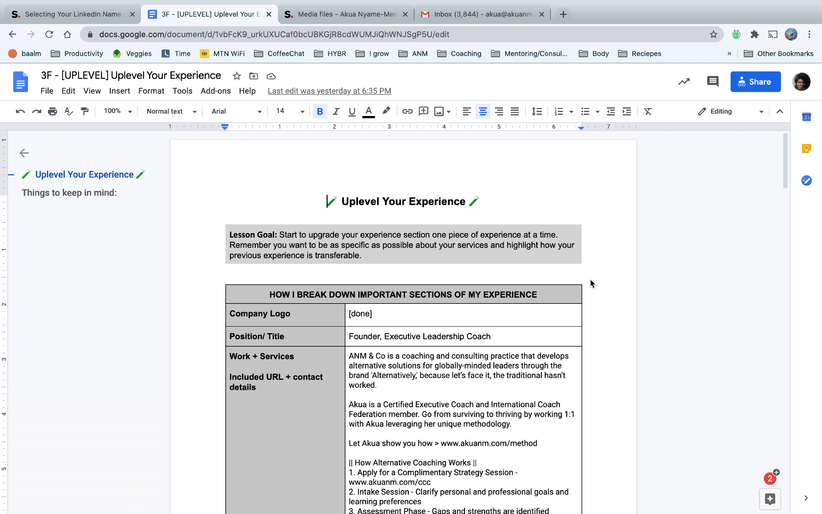Image resolution: width=822 pixels, height=514 pixels.
Task: Click the browser address bar
Action: pos(402,34)
